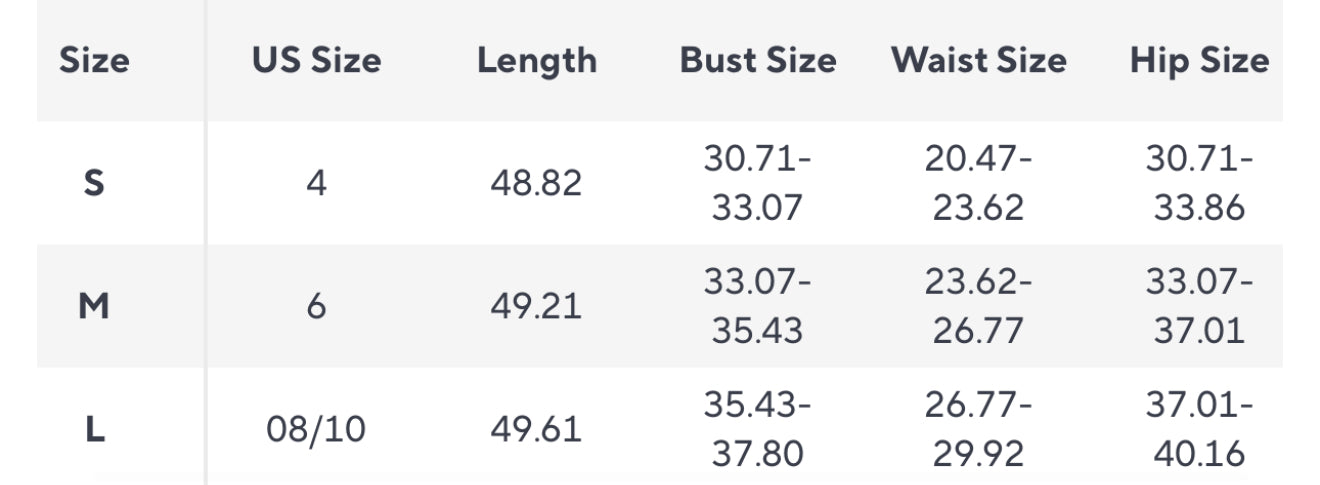The height and width of the screenshot is (485, 1320).
Task: Click bust size 30.71-33.07 cell
Action: point(757,183)
